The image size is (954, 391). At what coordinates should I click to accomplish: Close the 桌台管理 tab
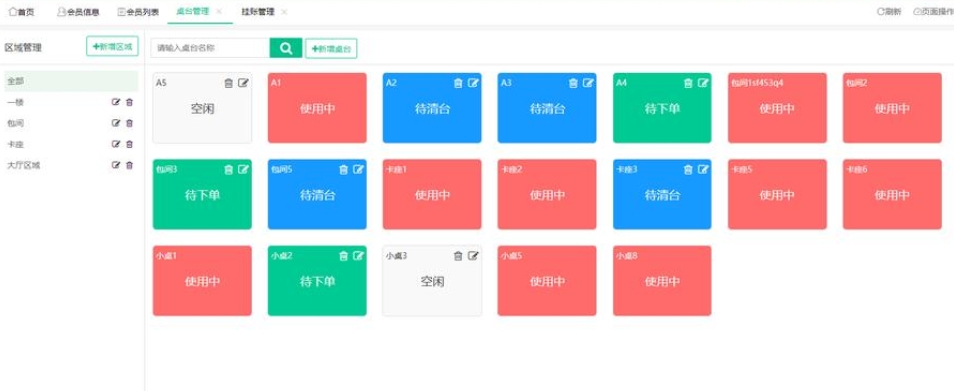(x=219, y=12)
